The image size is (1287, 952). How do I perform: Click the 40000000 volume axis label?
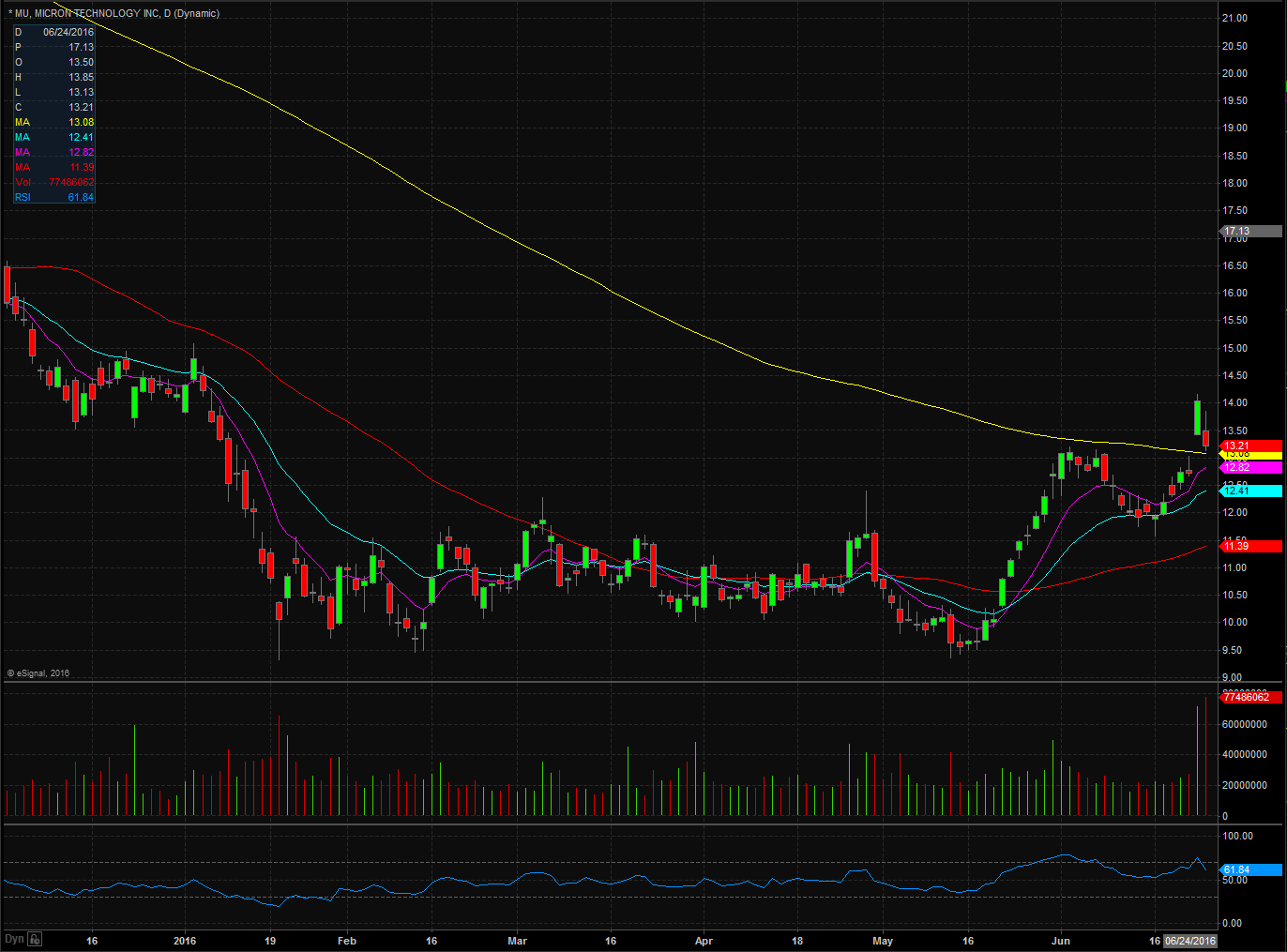1245,754
